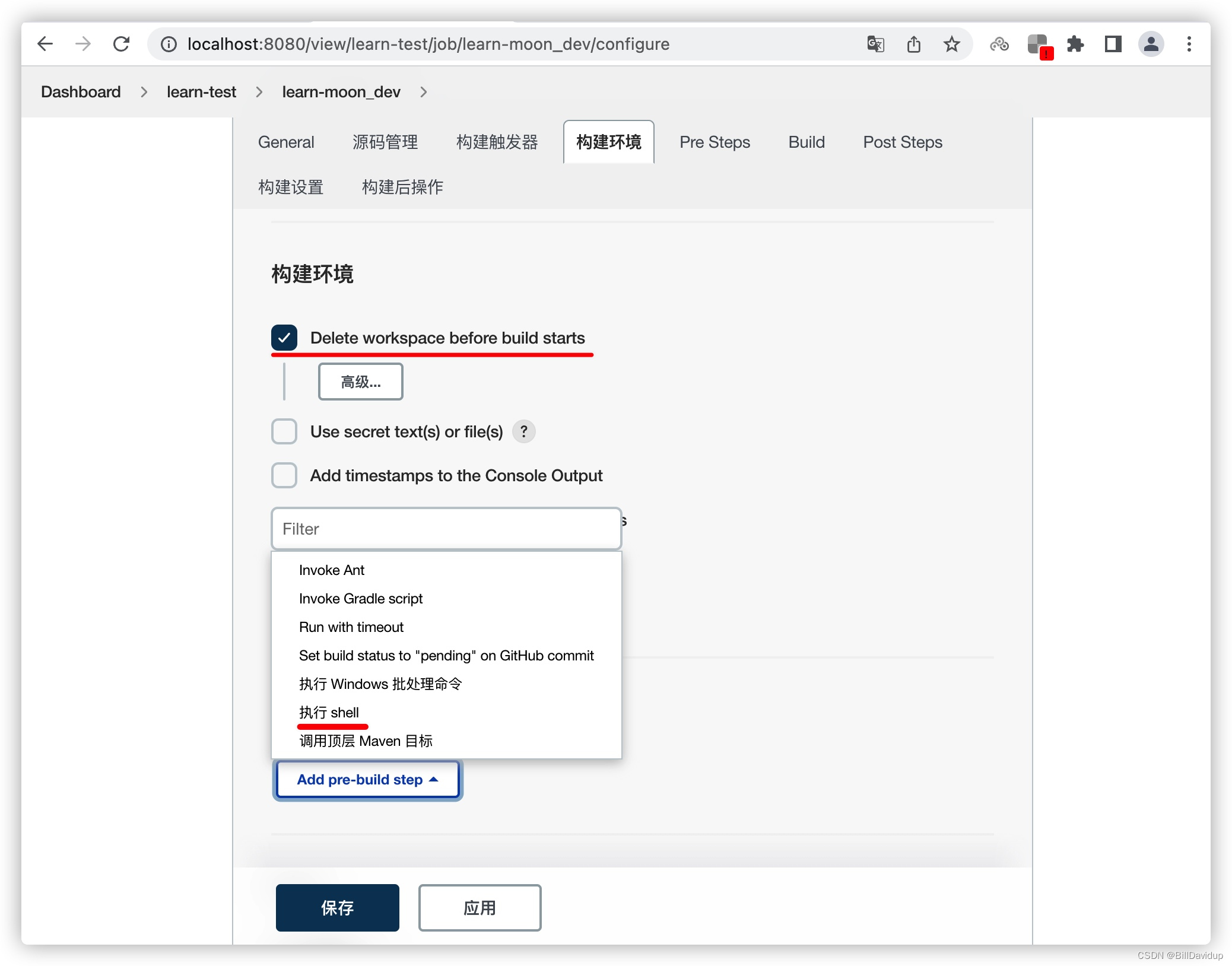Screen dimensions: 1232x966
Task: Open the Extensions puzzle icon
Action: [x=1075, y=44]
